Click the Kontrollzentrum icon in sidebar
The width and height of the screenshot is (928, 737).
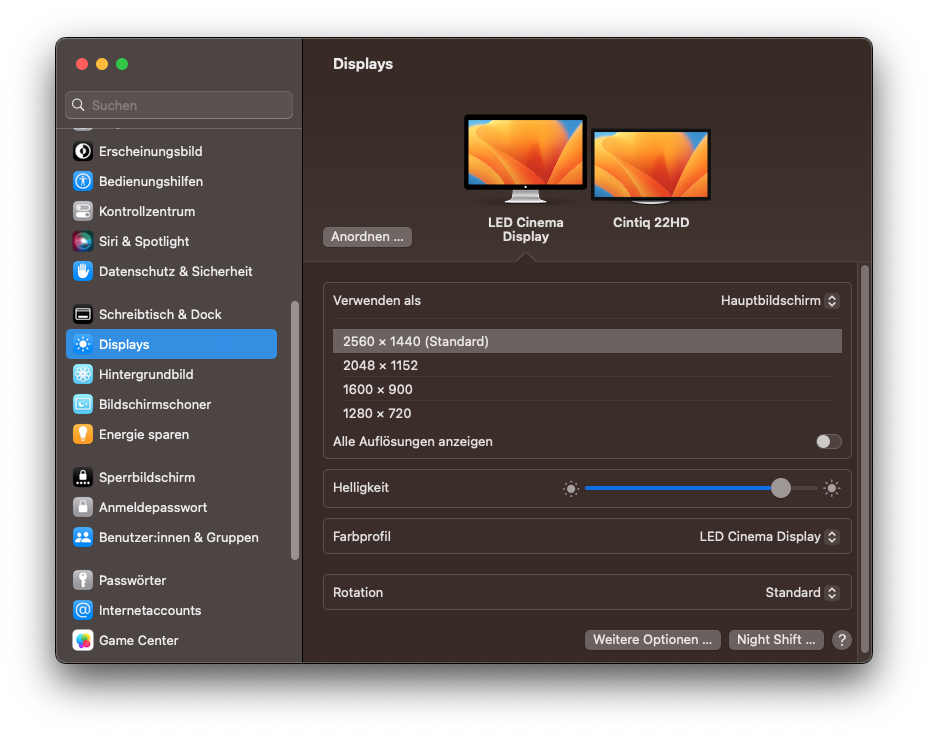[x=83, y=211]
